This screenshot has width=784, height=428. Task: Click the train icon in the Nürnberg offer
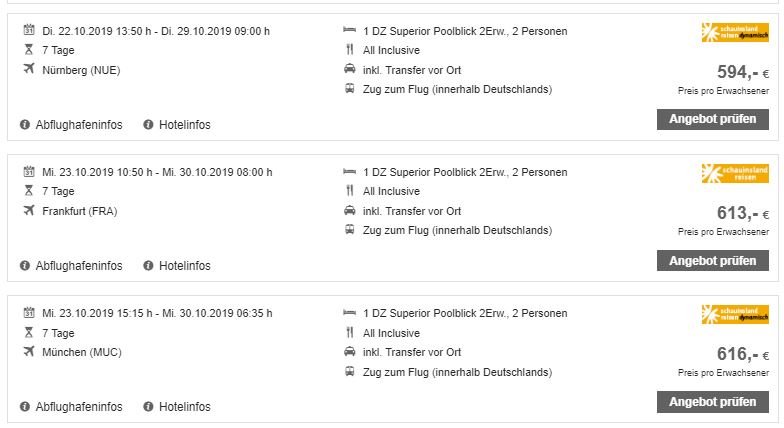coord(349,89)
